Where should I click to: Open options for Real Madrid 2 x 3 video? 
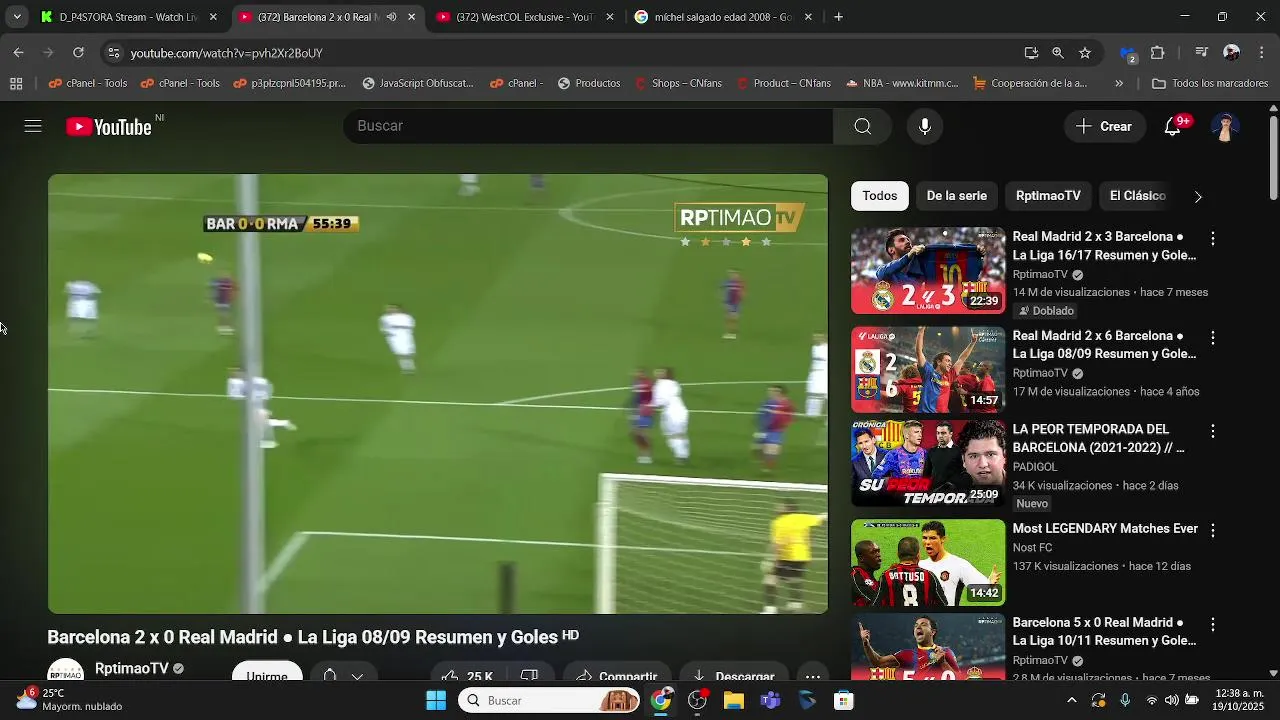(1212, 239)
